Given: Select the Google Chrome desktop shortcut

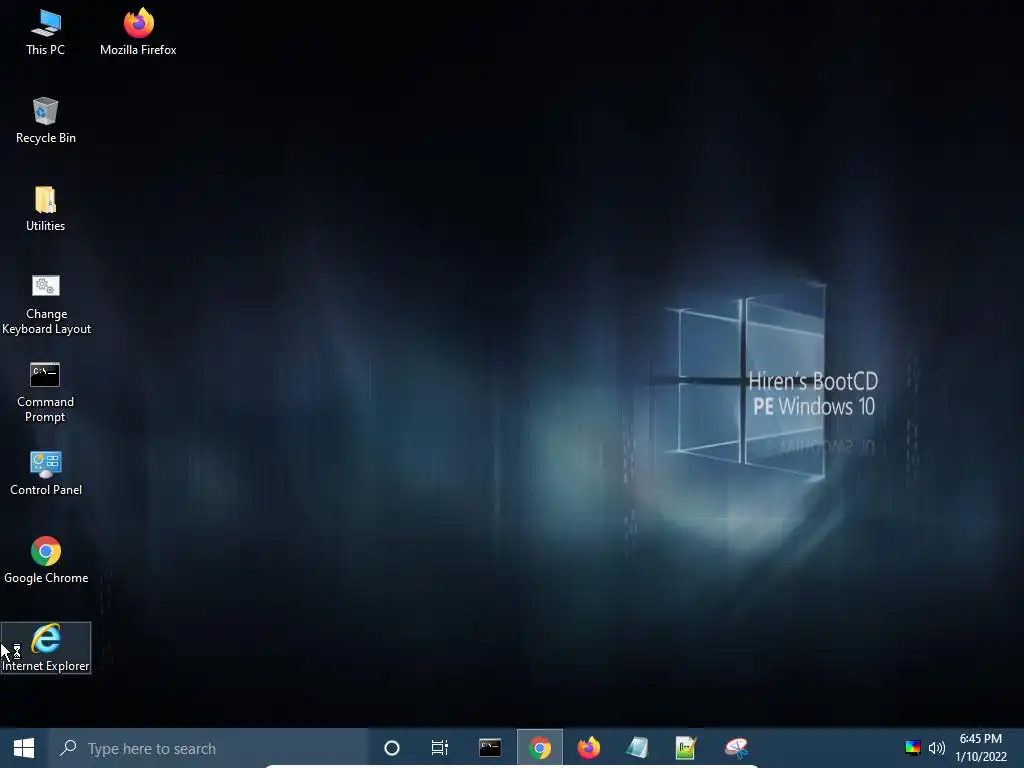Looking at the screenshot, I should [x=46, y=560].
